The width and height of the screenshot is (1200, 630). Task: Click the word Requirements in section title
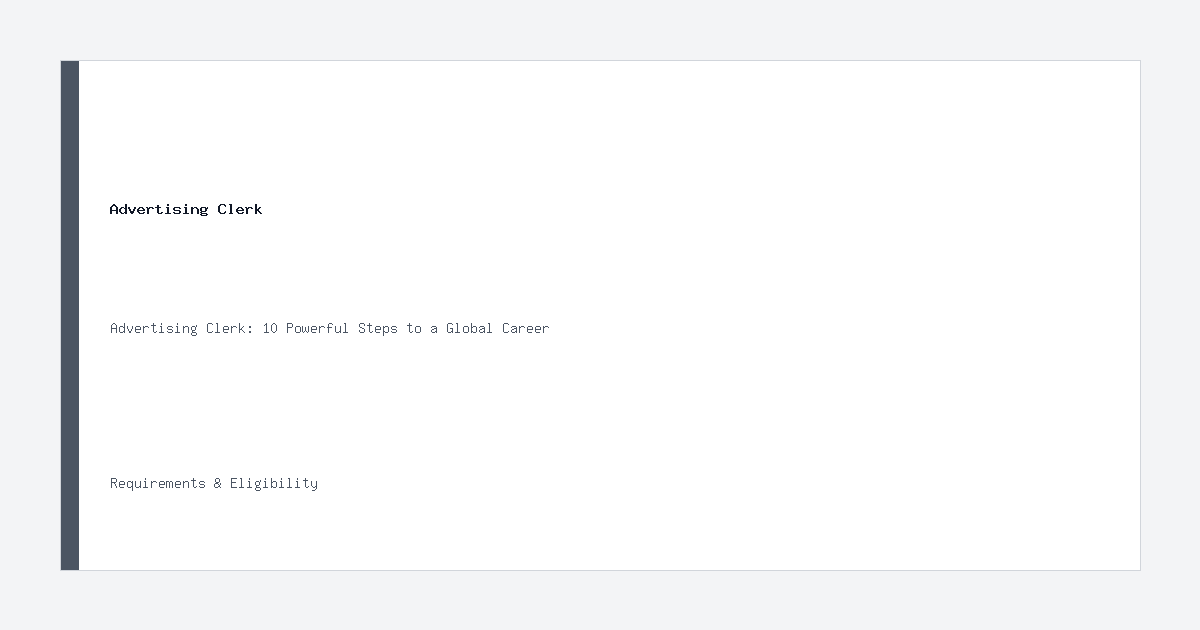(158, 483)
